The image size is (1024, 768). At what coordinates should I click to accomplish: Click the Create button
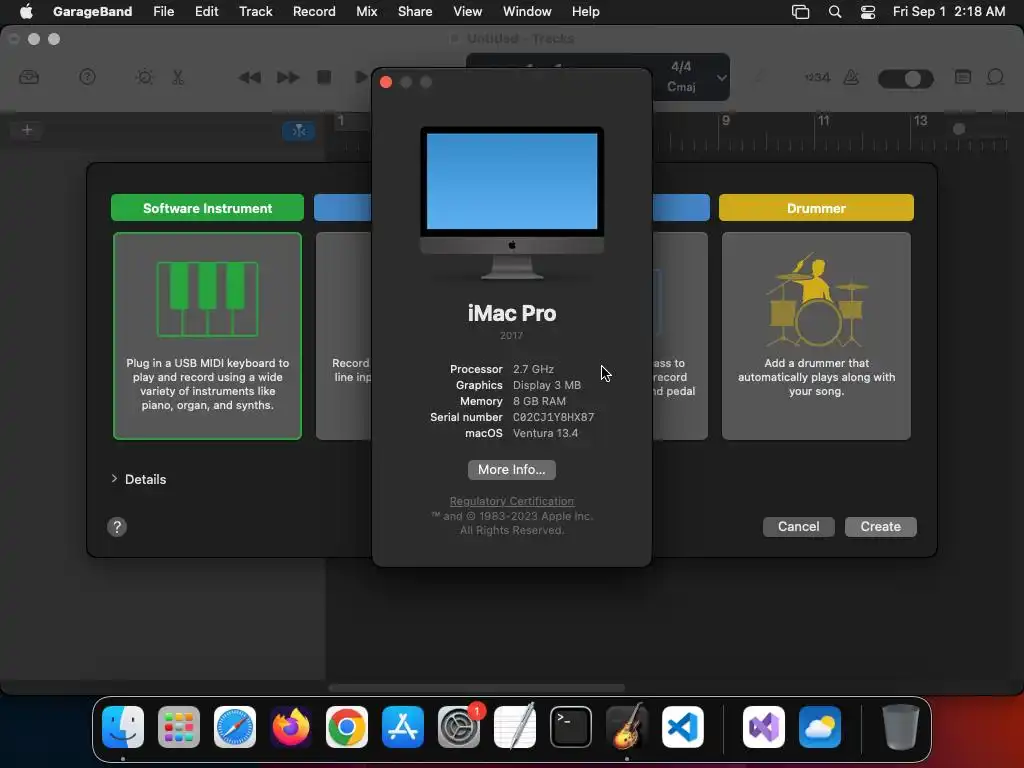pyautogui.click(x=880, y=526)
